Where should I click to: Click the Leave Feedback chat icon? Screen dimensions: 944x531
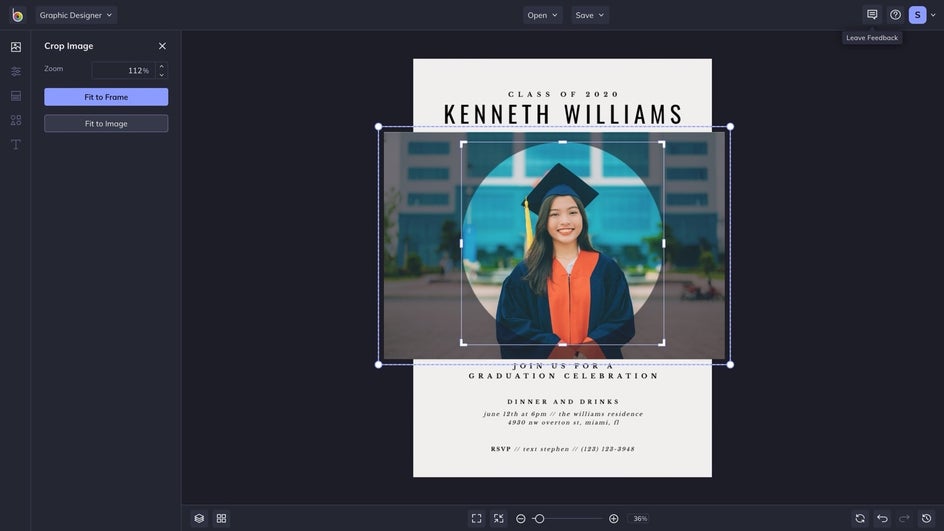click(872, 14)
